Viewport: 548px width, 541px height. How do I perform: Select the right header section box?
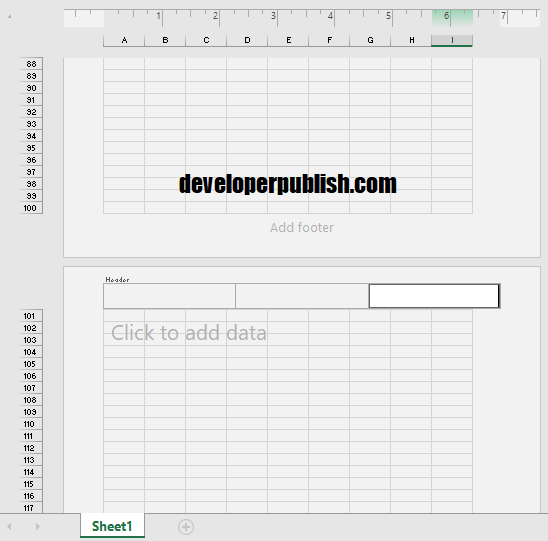coord(434,296)
